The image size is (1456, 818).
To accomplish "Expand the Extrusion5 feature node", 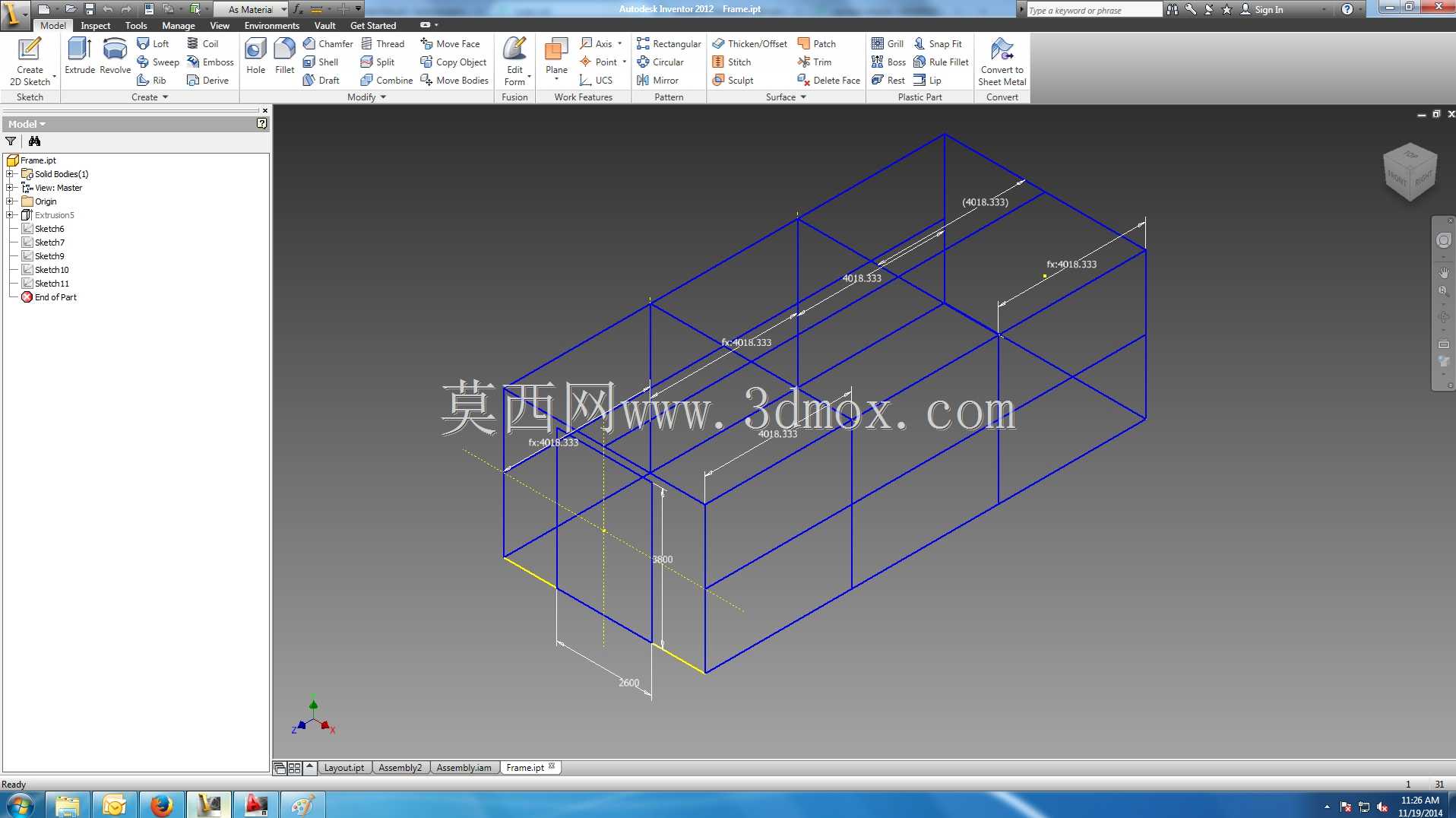I will tap(10, 215).
